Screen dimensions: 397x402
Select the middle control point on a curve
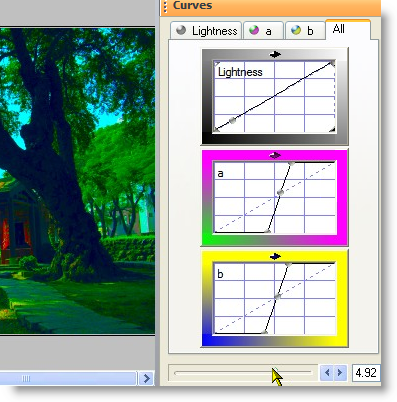(280, 192)
